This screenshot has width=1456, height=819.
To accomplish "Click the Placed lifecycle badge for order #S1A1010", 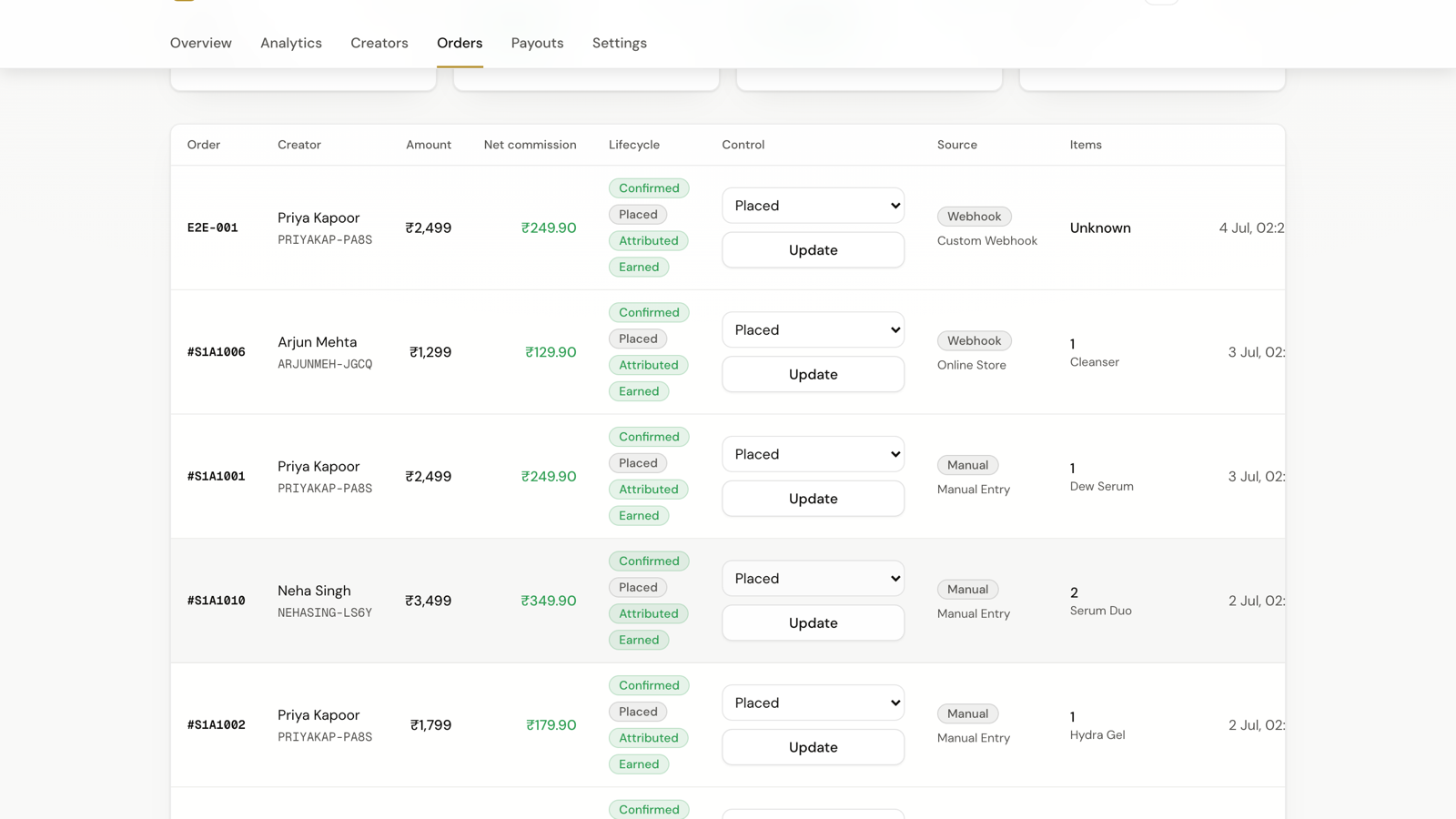I will pyautogui.click(x=638, y=588).
